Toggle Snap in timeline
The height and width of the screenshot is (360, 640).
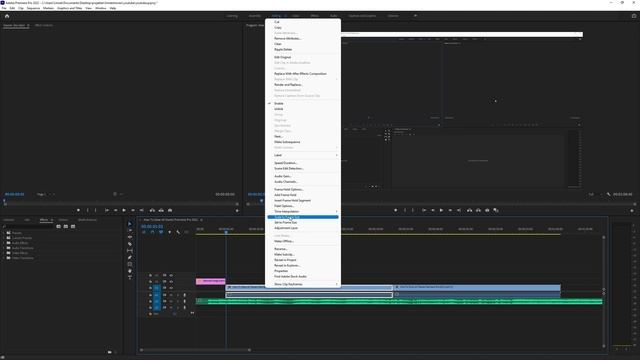(152, 232)
